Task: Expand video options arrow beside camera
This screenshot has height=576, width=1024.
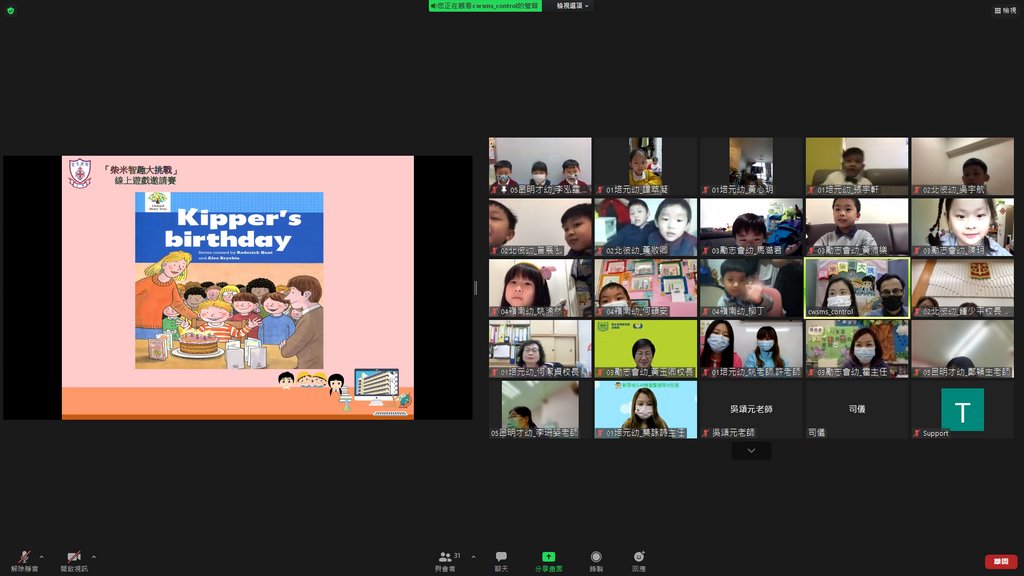Action: [94, 556]
